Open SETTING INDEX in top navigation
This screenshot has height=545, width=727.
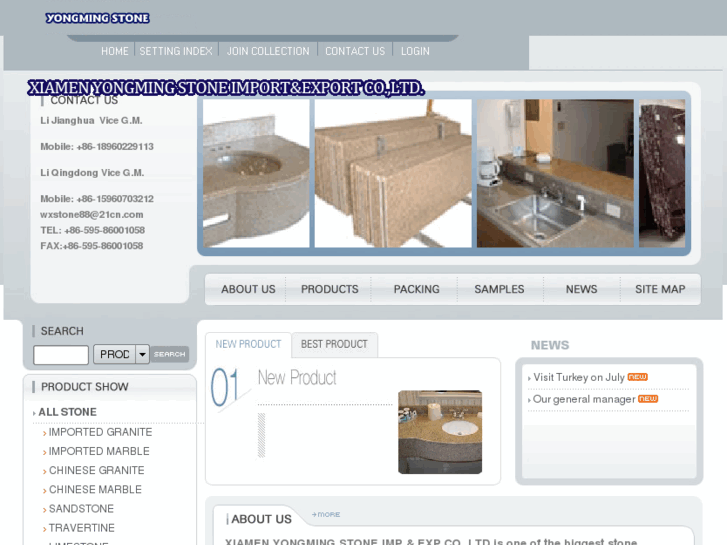[x=176, y=51]
